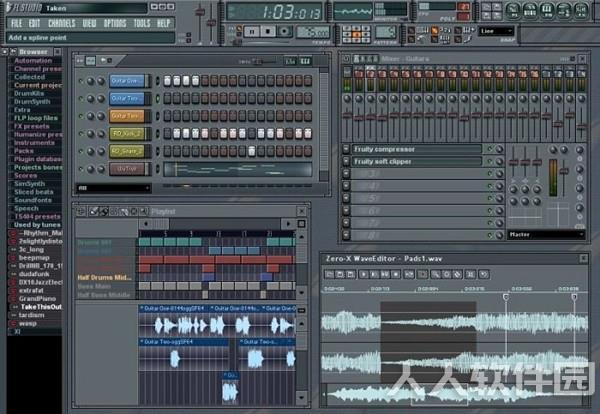Disable the Fruity soft clipper effect LED
The width and height of the screenshot is (600, 414).
click(x=490, y=162)
